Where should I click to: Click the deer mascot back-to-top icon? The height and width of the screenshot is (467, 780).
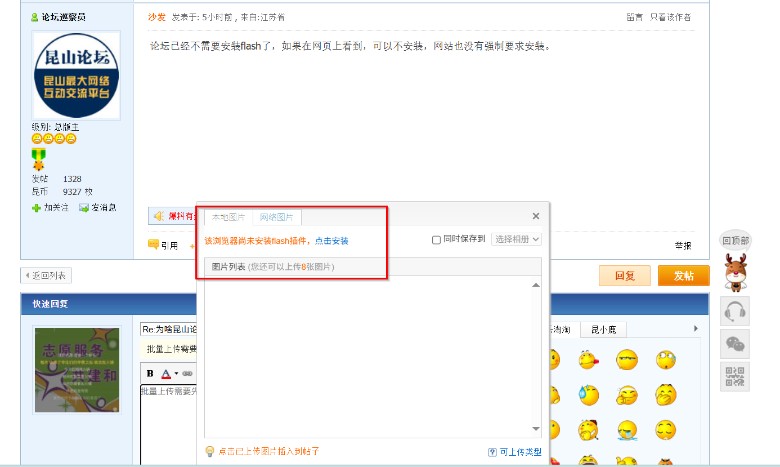pyautogui.click(x=736, y=268)
